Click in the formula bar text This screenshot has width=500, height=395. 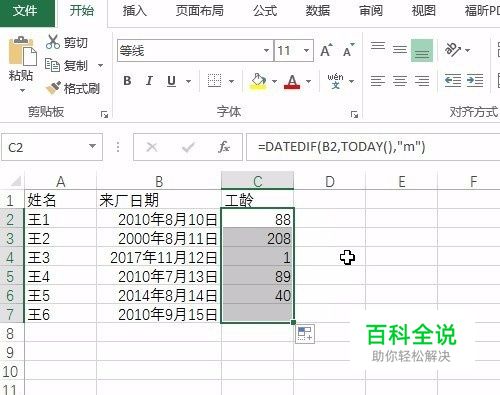coord(341,147)
